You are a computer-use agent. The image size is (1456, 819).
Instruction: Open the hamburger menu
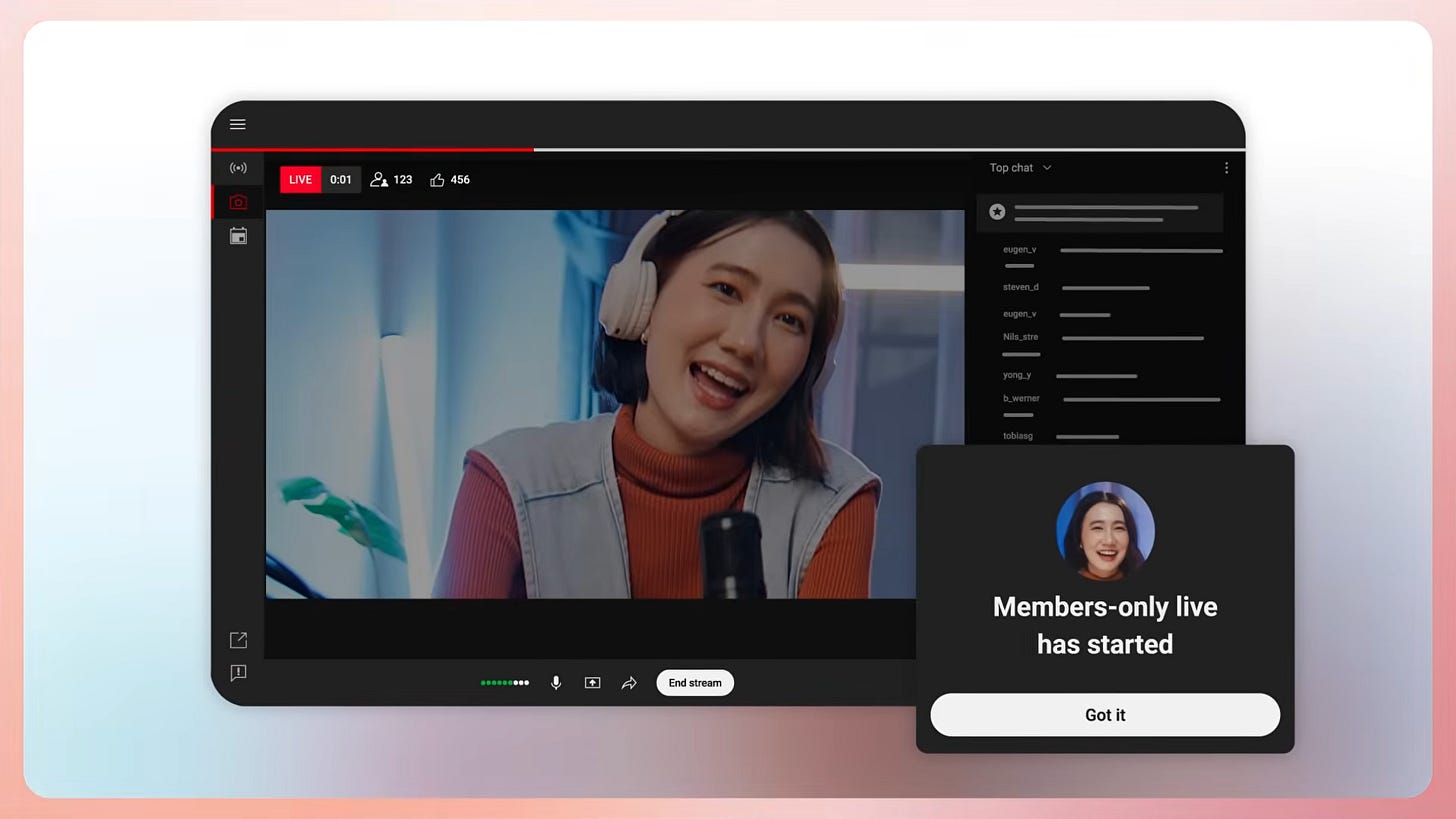tap(237, 124)
